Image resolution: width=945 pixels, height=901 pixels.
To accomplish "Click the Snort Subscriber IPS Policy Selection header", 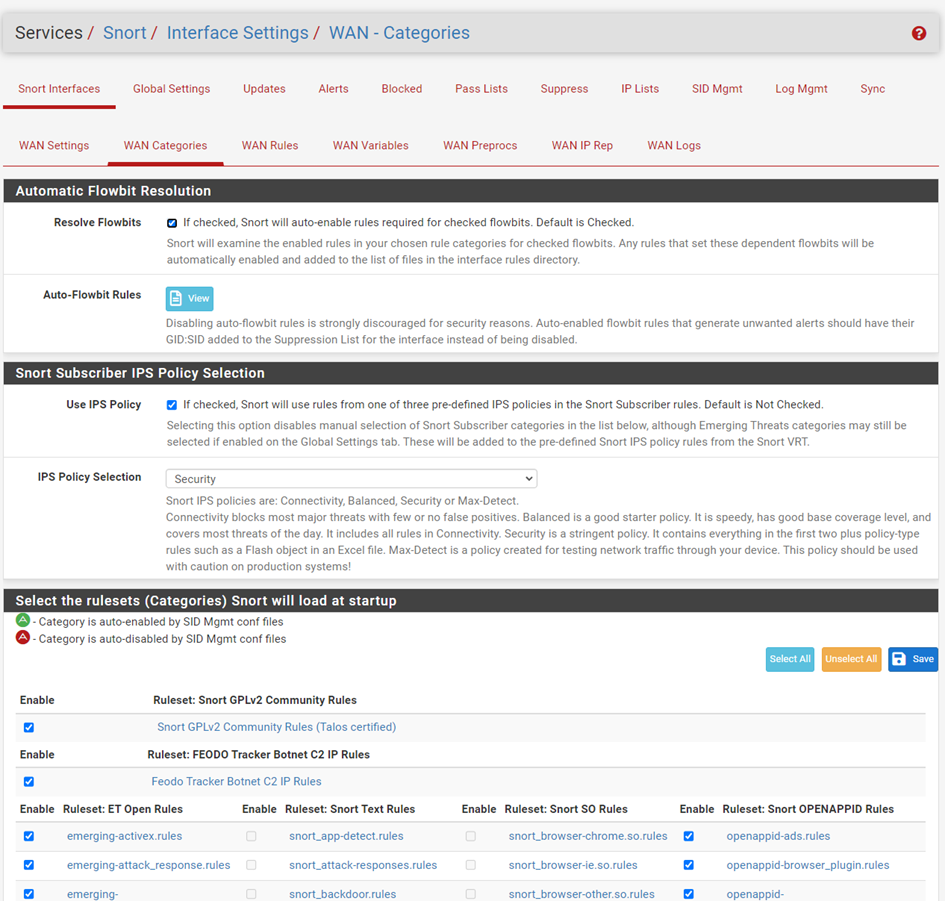I will pyautogui.click(x=471, y=372).
